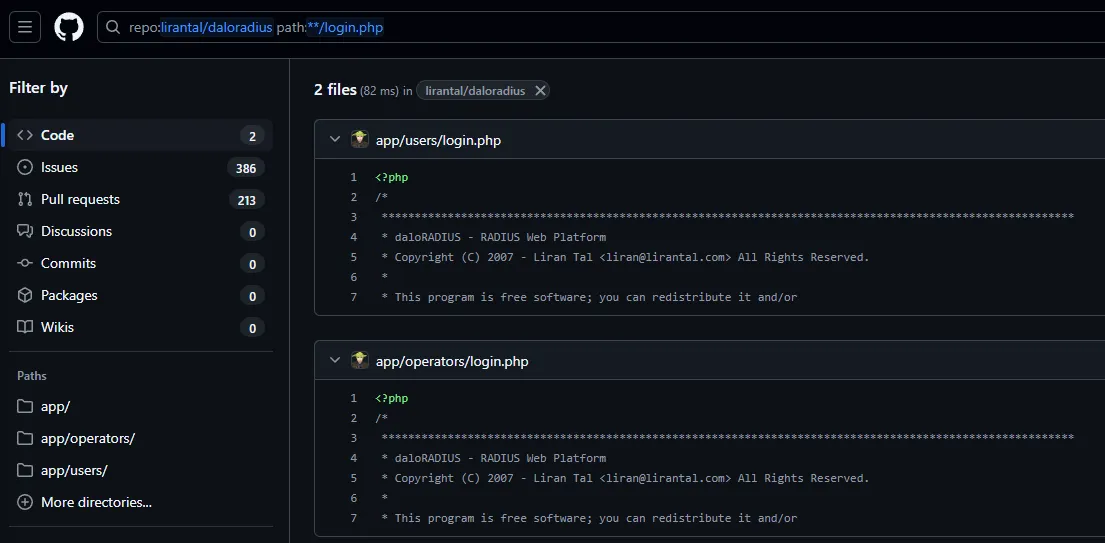Remove the lirantal/daloradius repo filter

click(x=540, y=91)
